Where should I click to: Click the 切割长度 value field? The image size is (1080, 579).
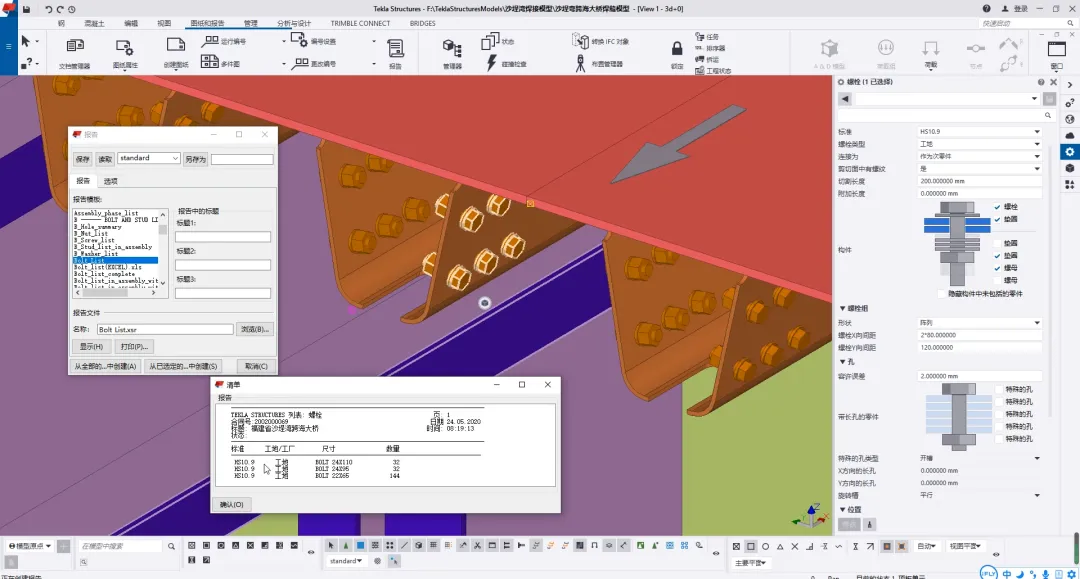point(979,181)
